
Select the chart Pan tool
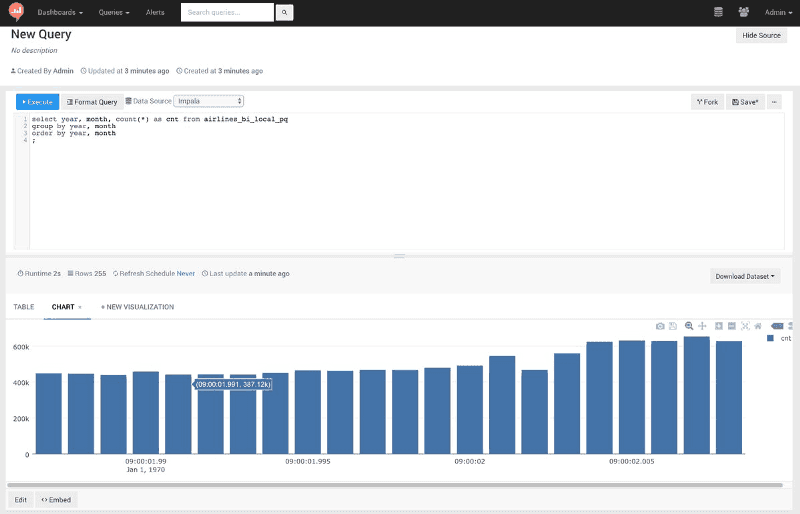click(703, 326)
